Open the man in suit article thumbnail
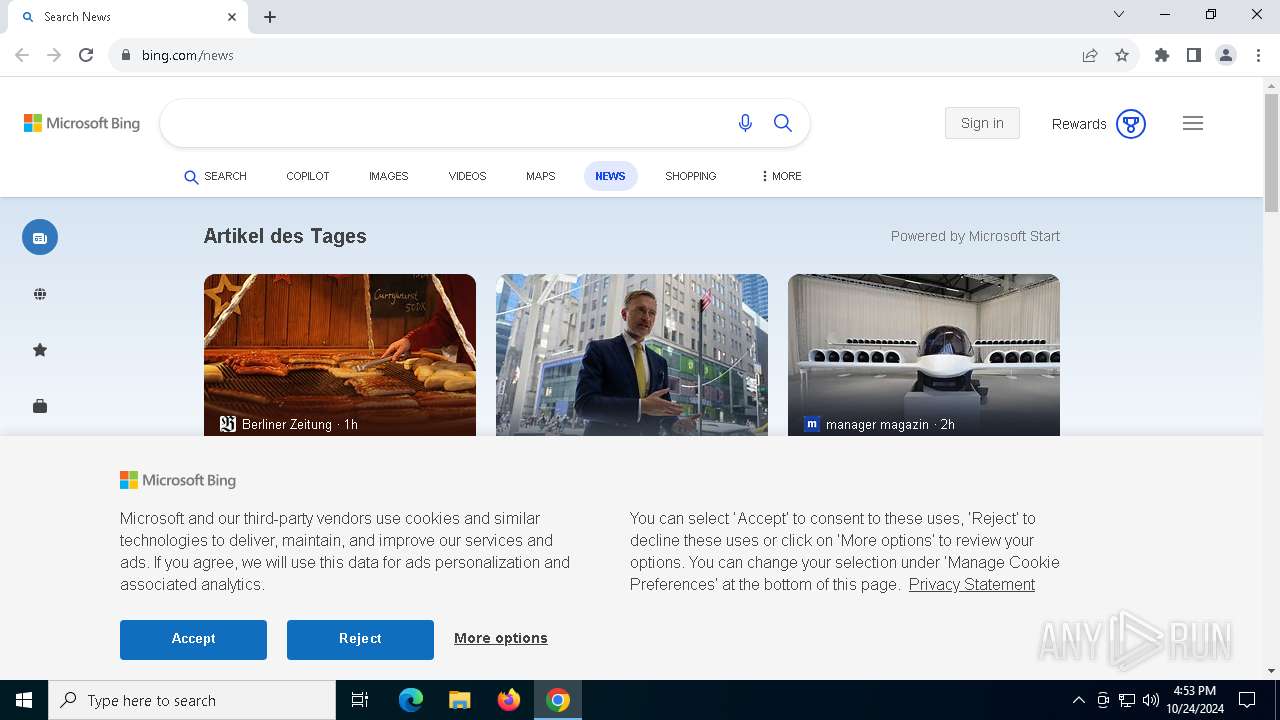This screenshot has height=720, width=1280. (632, 355)
